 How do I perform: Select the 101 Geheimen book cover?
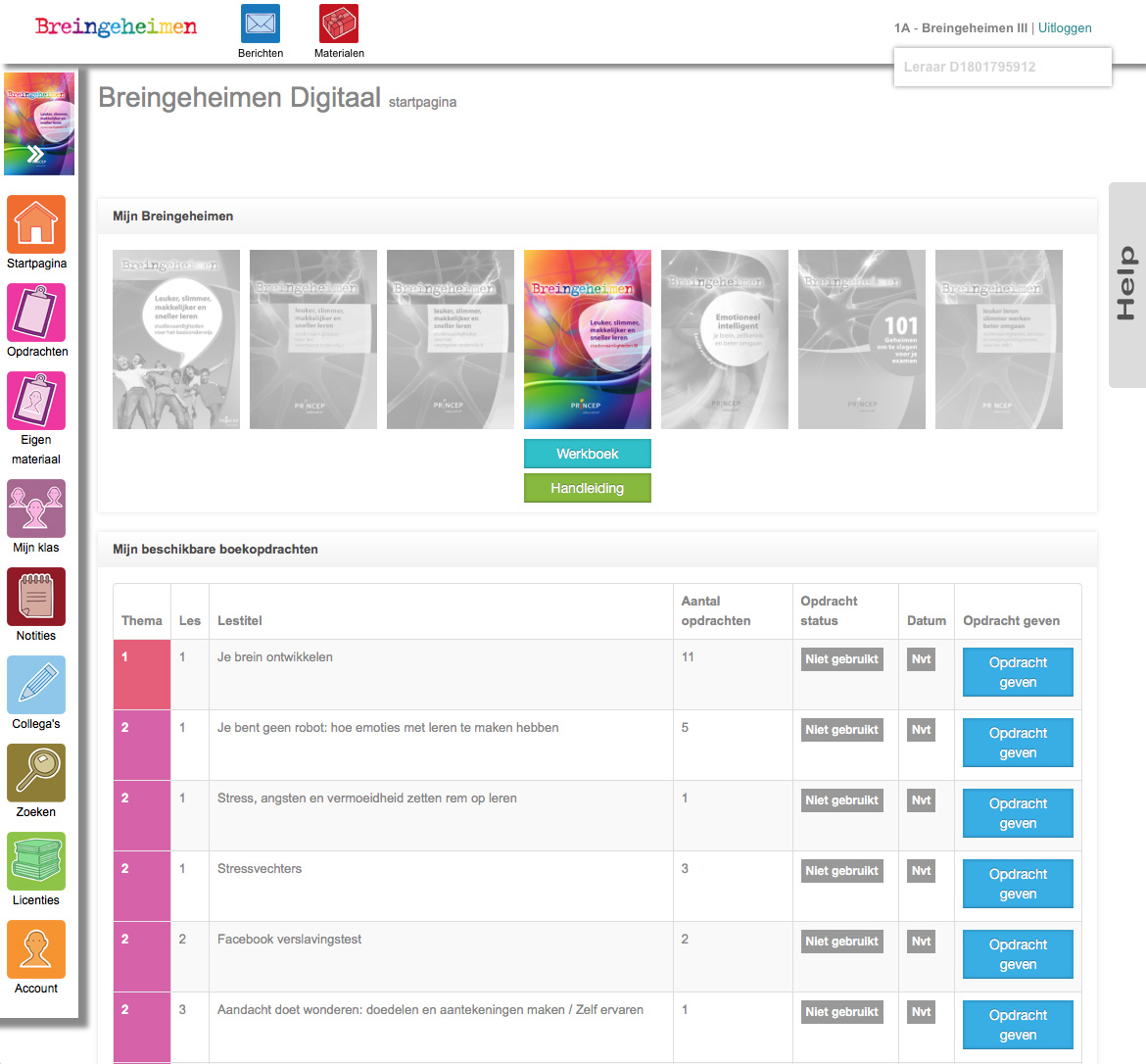click(862, 339)
